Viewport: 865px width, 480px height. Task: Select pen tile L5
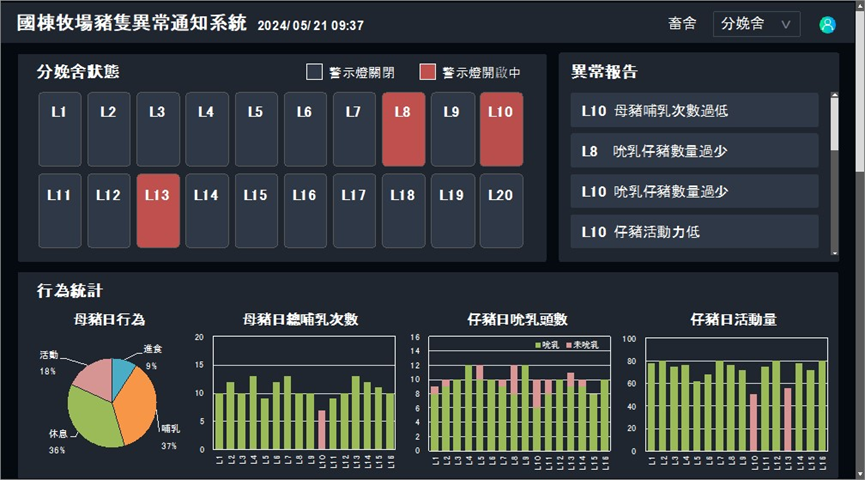pyautogui.click(x=255, y=129)
